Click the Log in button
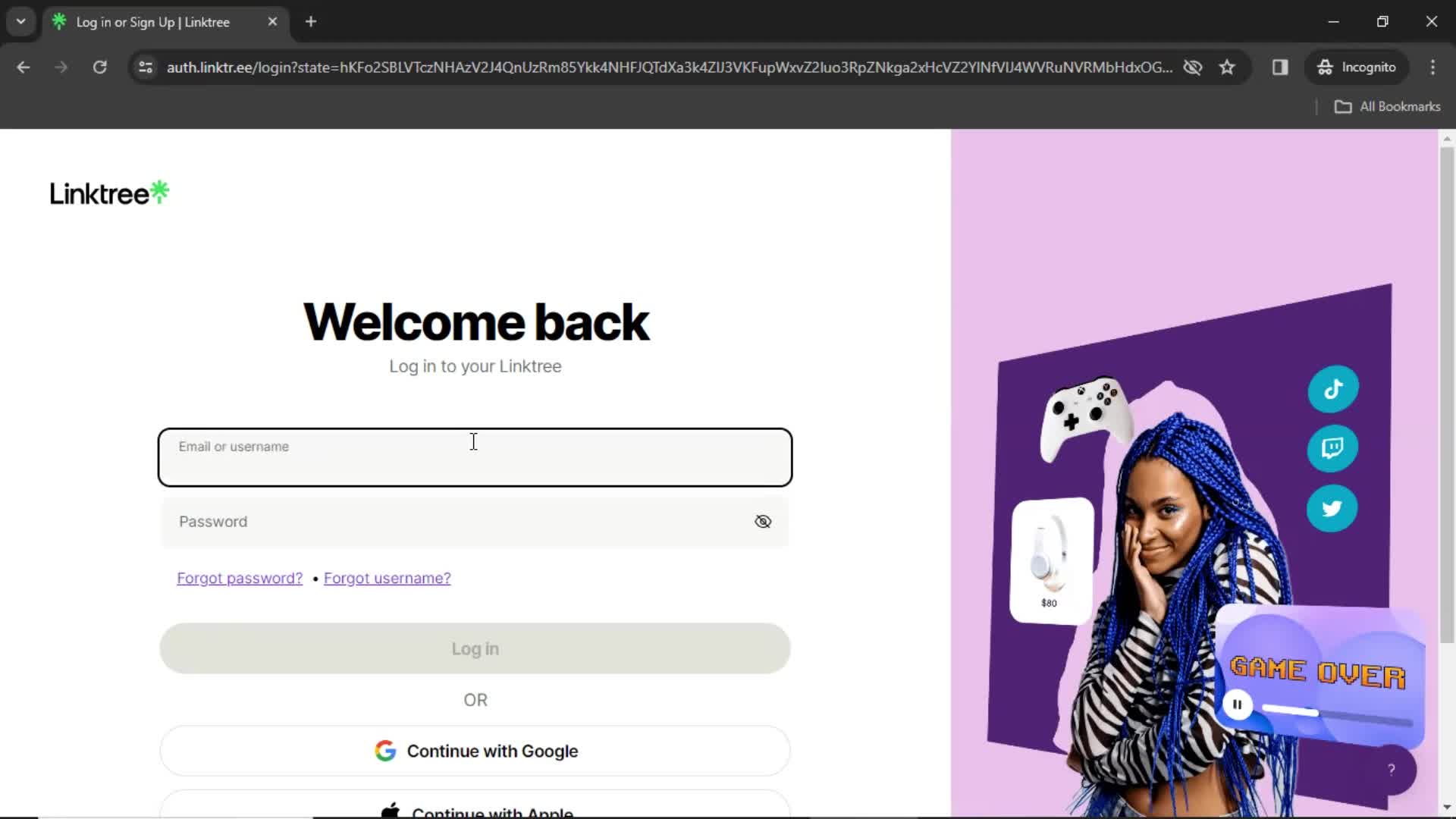The width and height of the screenshot is (1456, 819). click(x=475, y=649)
